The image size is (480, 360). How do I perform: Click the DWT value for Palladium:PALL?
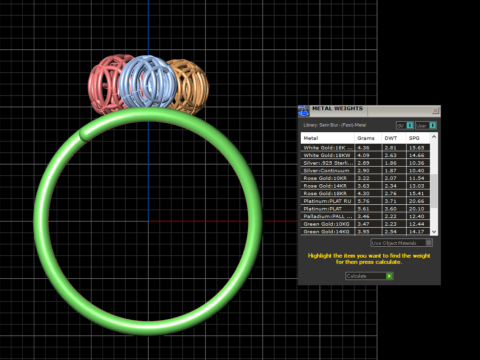390,216
